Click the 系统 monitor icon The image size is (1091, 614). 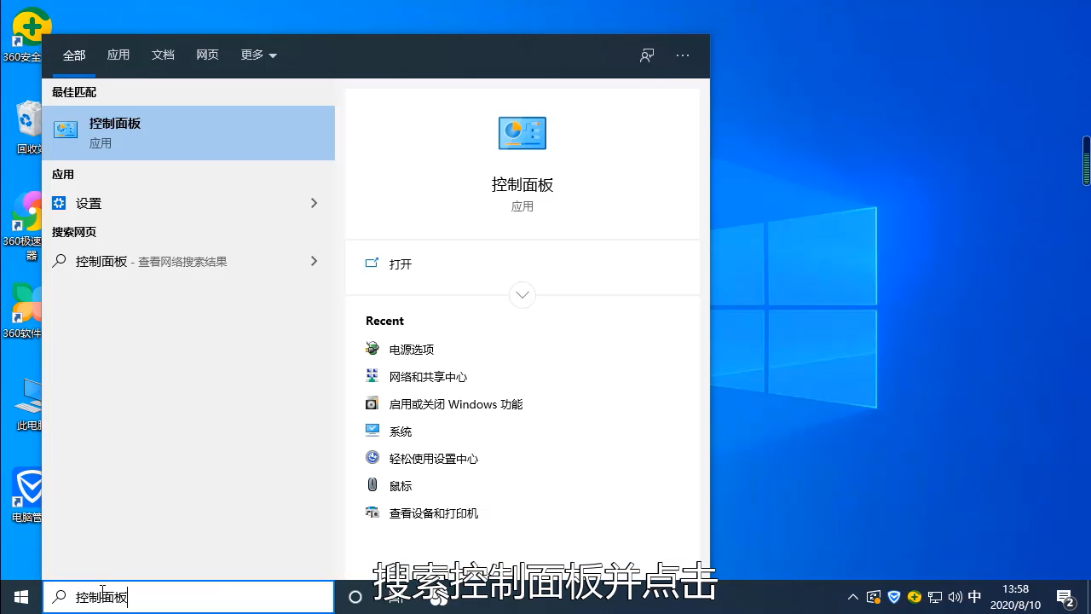372,430
